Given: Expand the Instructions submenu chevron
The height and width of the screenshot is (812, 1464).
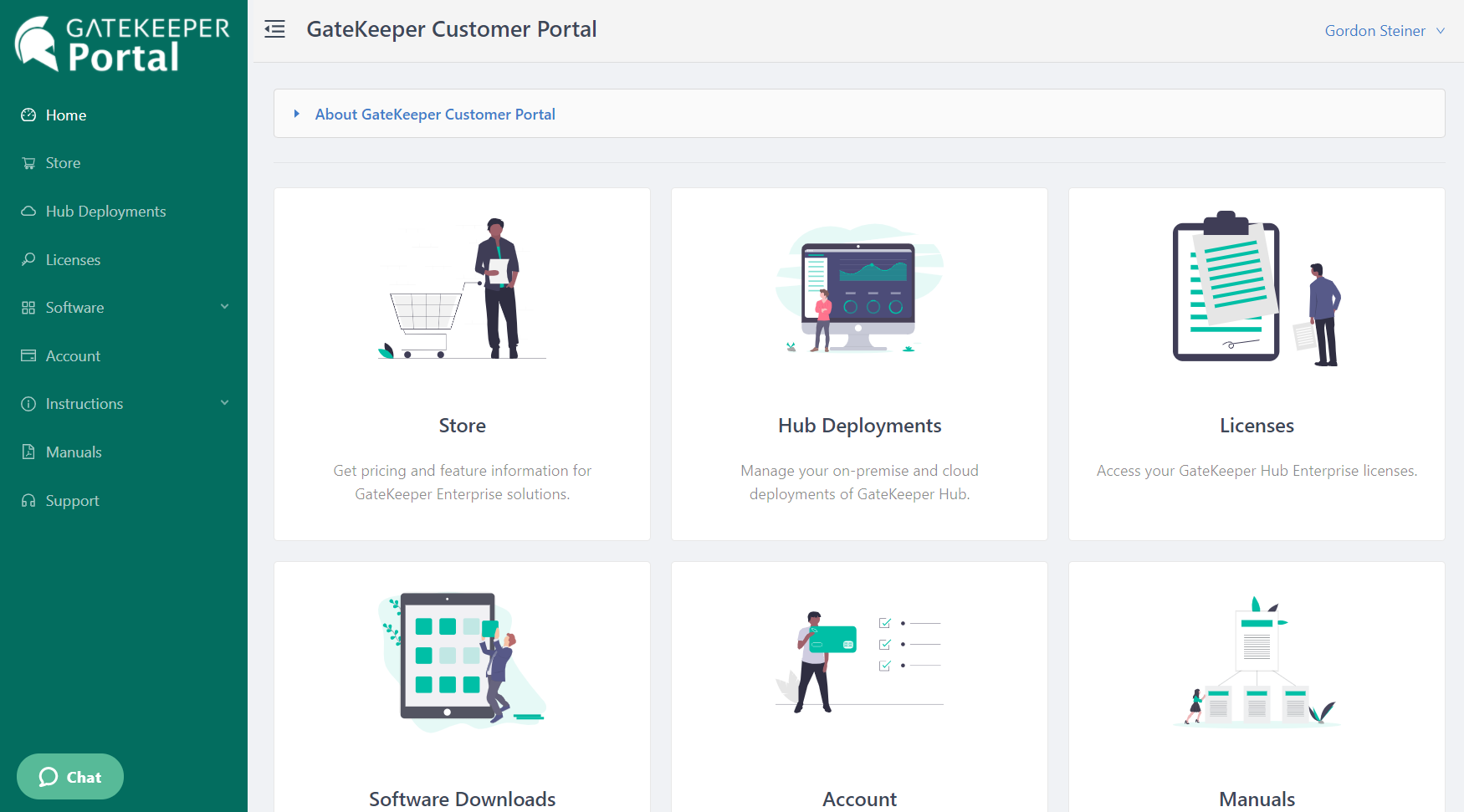Looking at the screenshot, I should pos(224,403).
